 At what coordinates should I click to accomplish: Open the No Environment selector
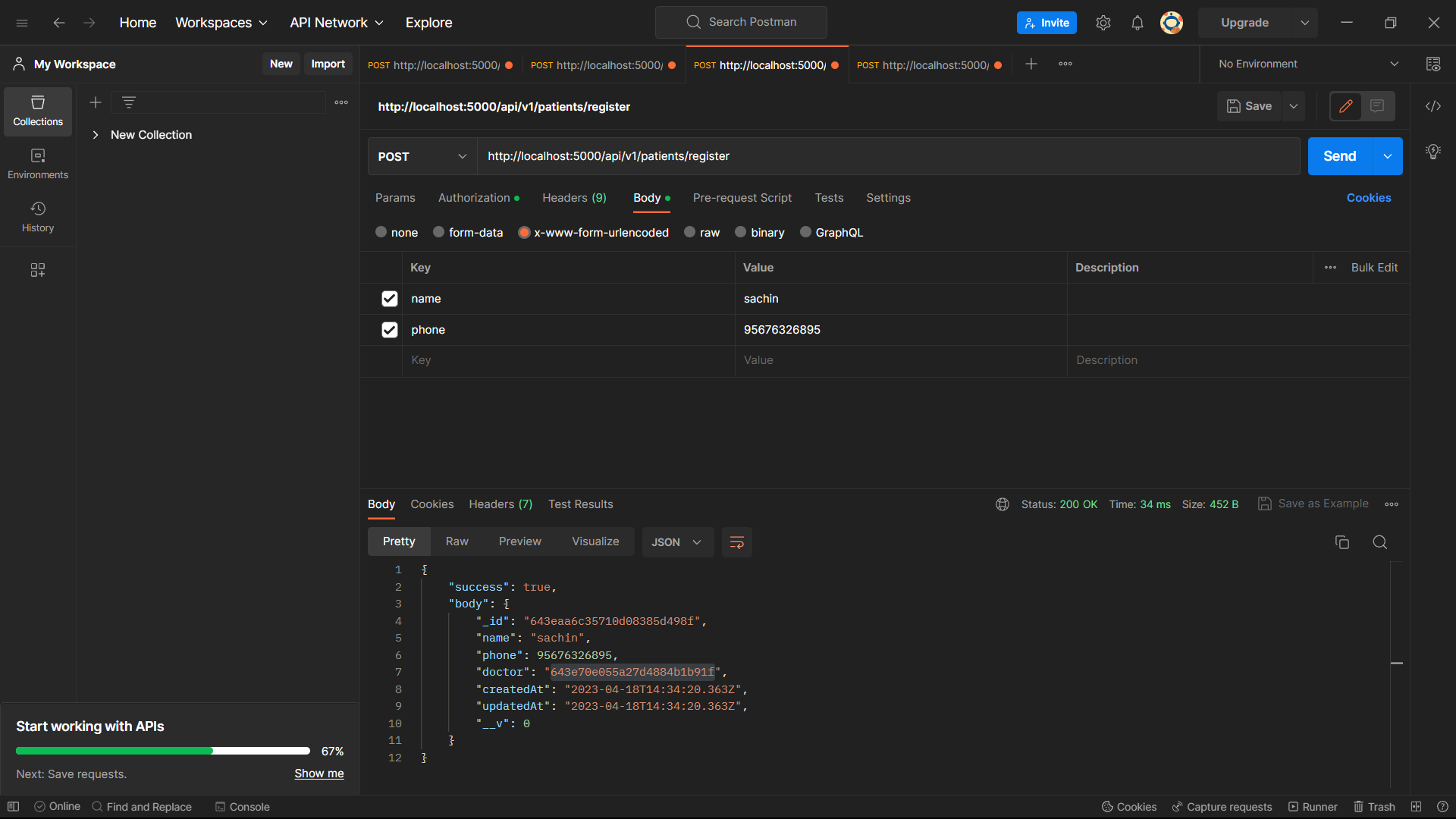[1304, 64]
